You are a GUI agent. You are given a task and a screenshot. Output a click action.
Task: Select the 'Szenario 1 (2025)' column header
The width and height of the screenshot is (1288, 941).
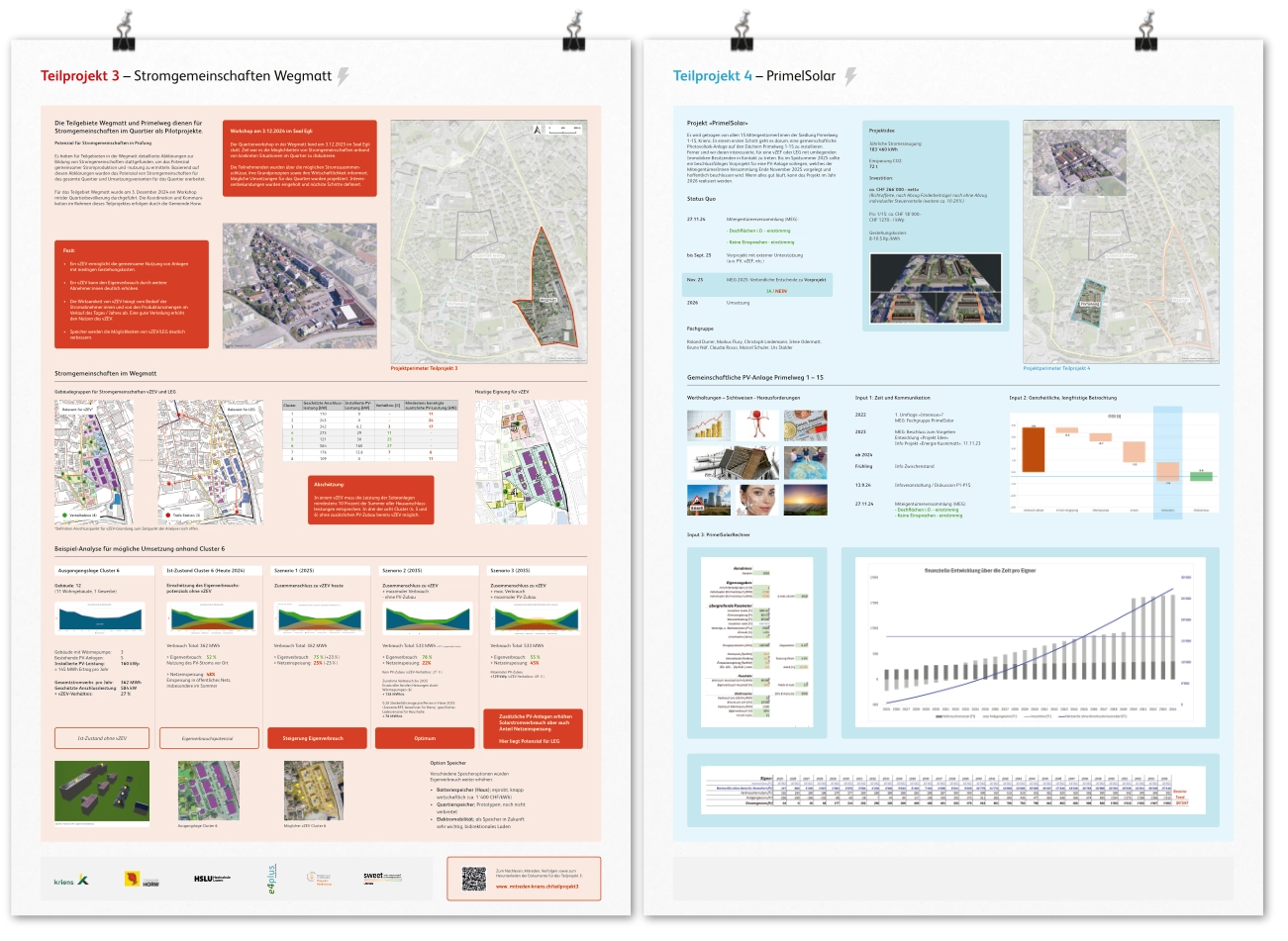pos(294,571)
